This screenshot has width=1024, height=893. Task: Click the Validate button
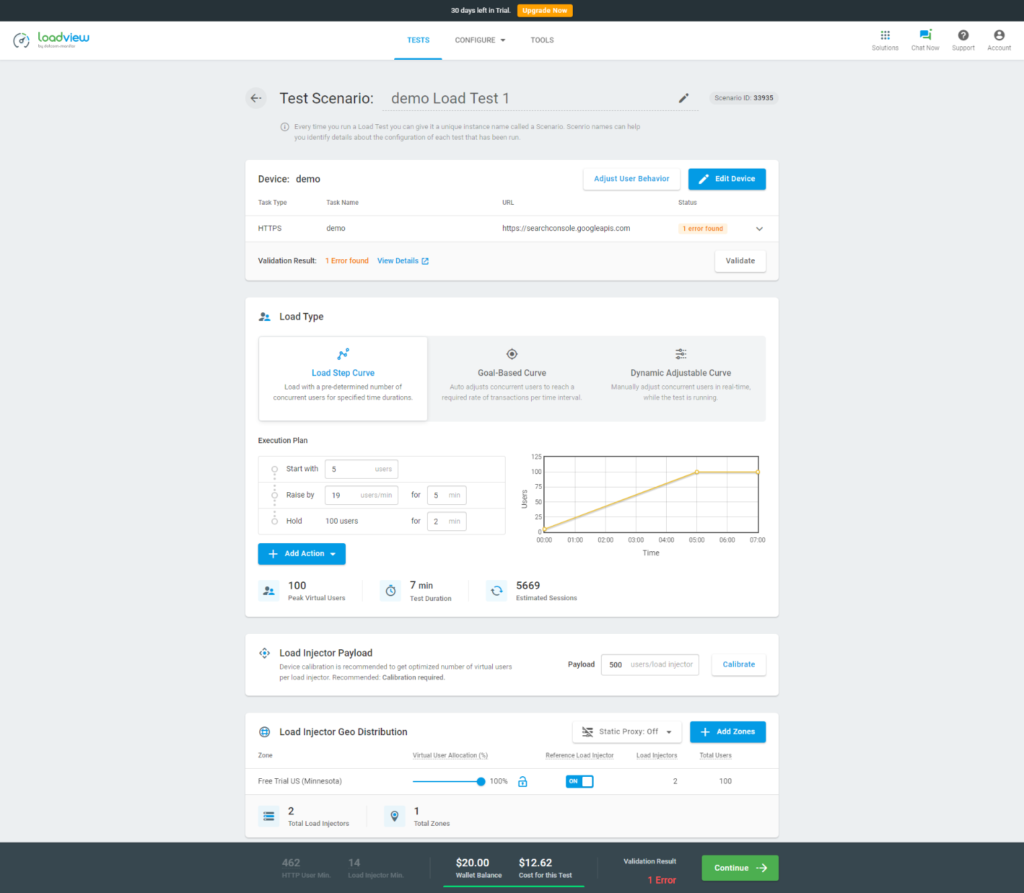pos(740,261)
